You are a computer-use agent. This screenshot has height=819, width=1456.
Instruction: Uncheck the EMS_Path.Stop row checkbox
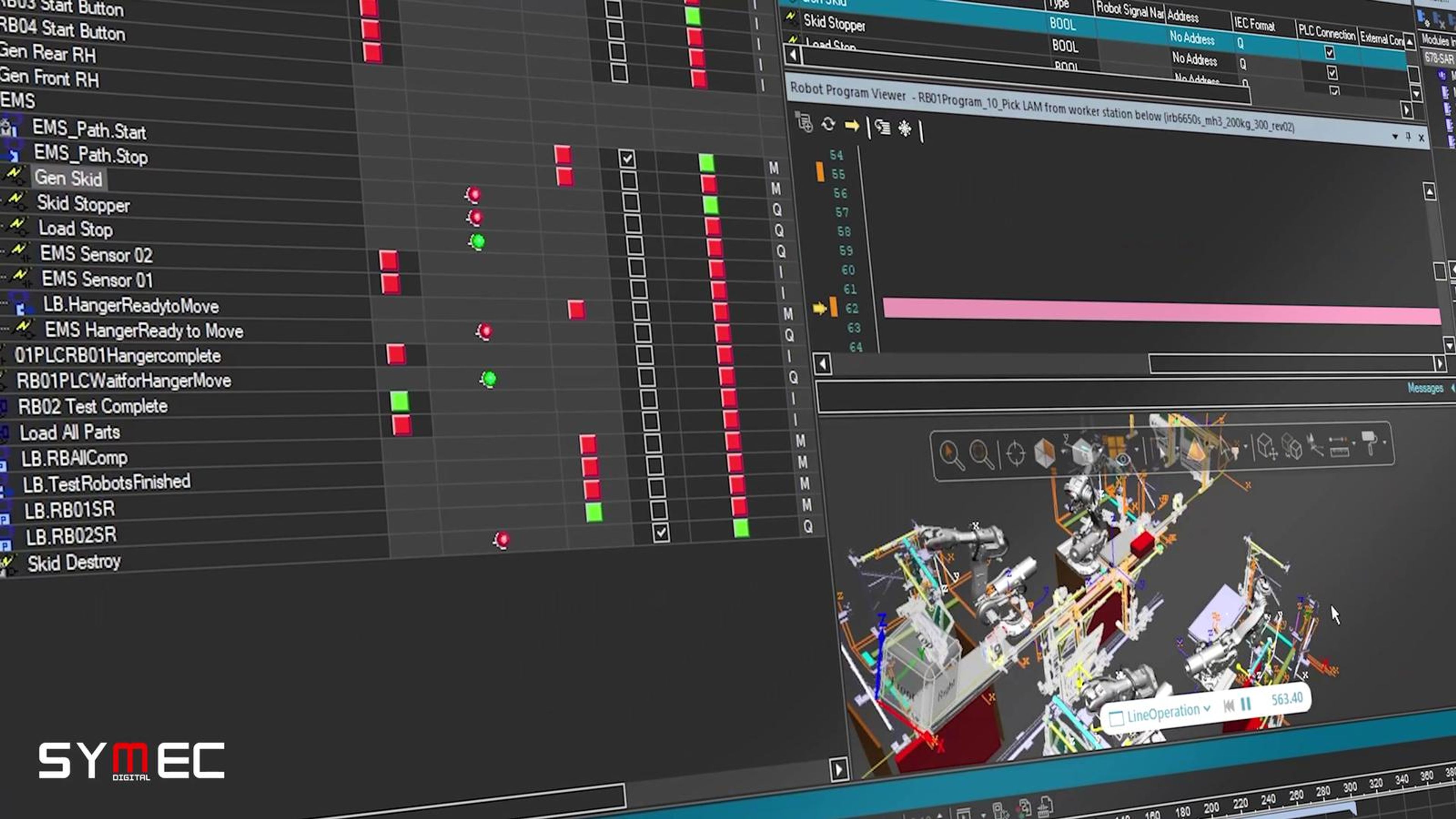pos(626,159)
